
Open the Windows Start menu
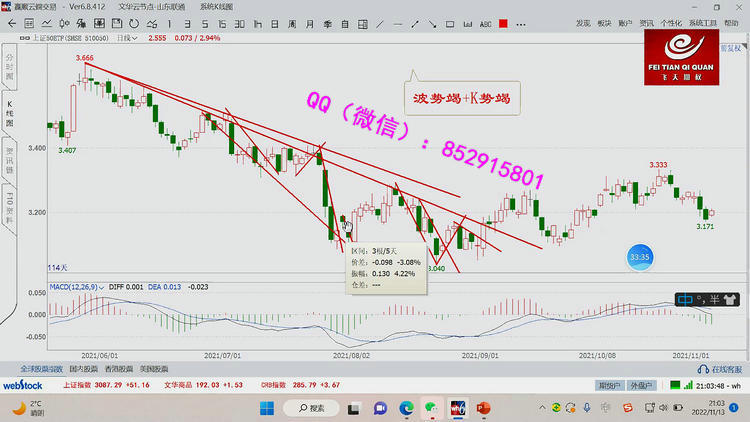[x=267, y=408]
